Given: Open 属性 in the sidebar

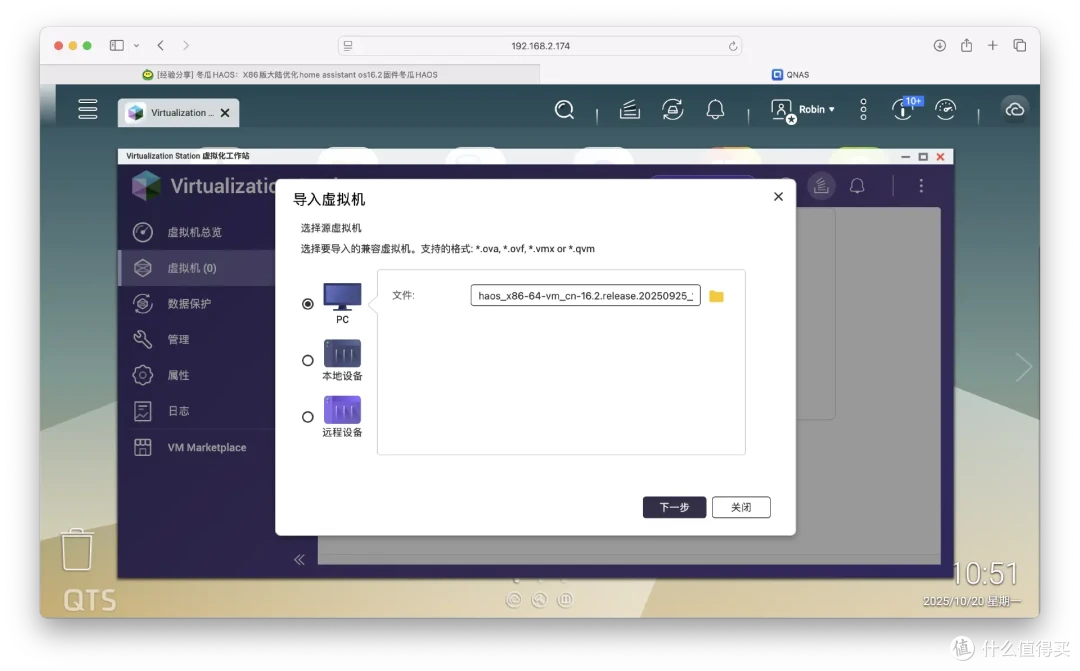Looking at the screenshot, I should pyautogui.click(x=197, y=375).
